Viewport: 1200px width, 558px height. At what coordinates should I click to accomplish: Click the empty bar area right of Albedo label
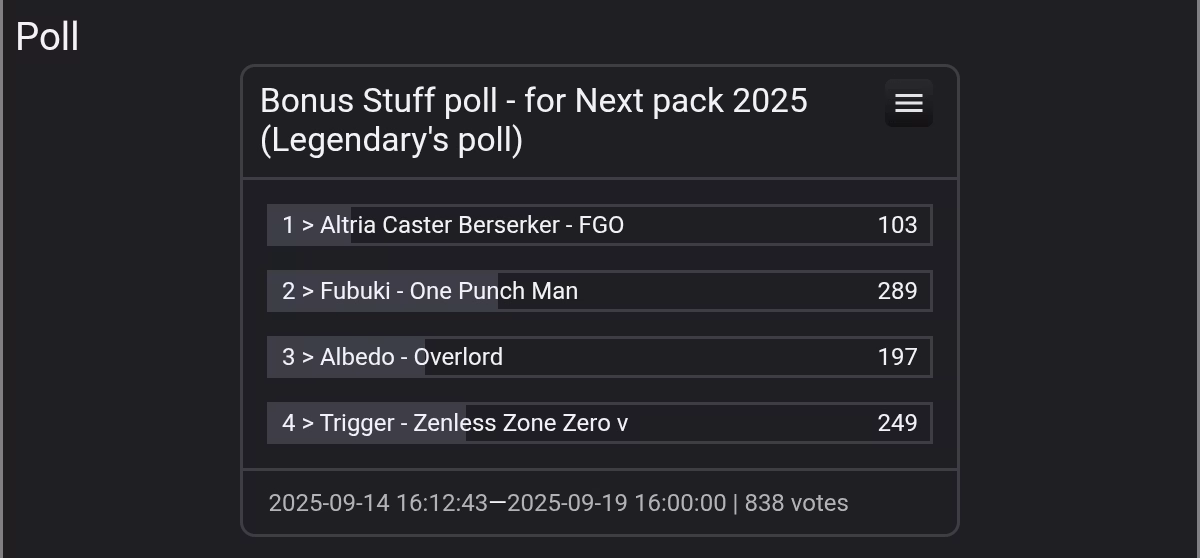click(680, 357)
